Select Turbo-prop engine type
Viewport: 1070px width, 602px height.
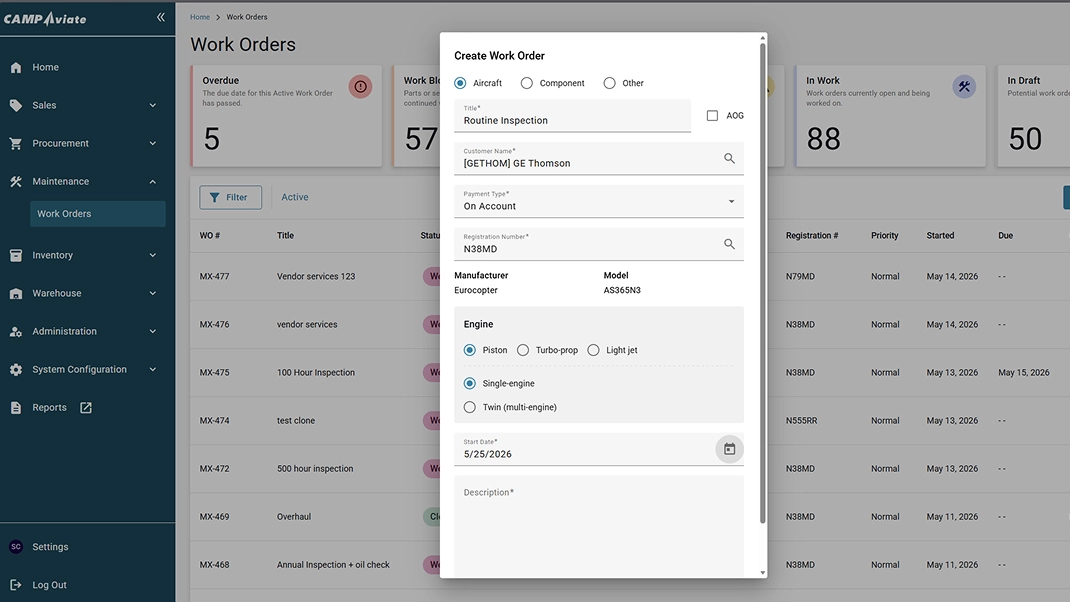click(x=523, y=350)
